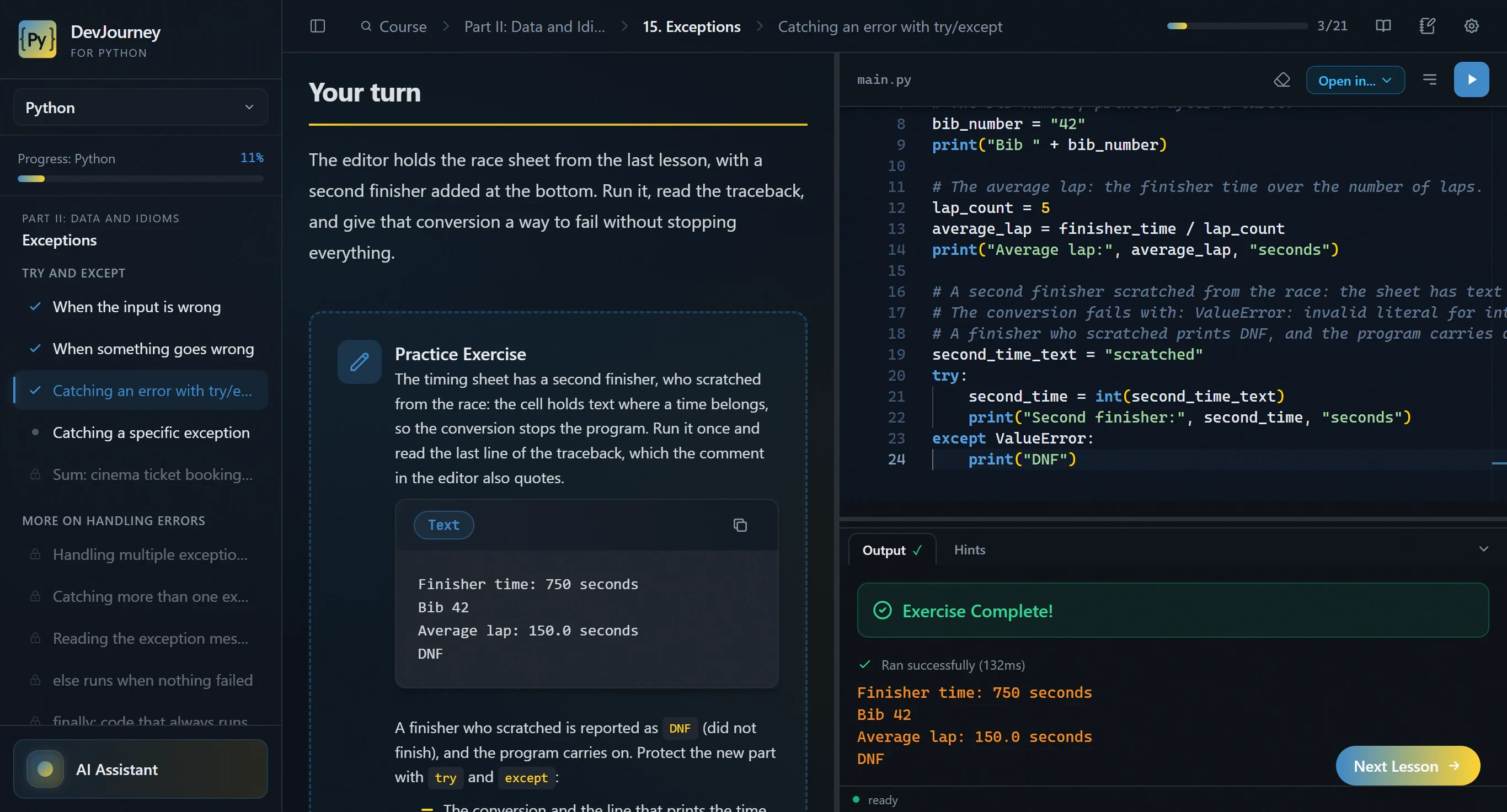Click the main.py file name
1507x812 pixels.
(x=884, y=79)
